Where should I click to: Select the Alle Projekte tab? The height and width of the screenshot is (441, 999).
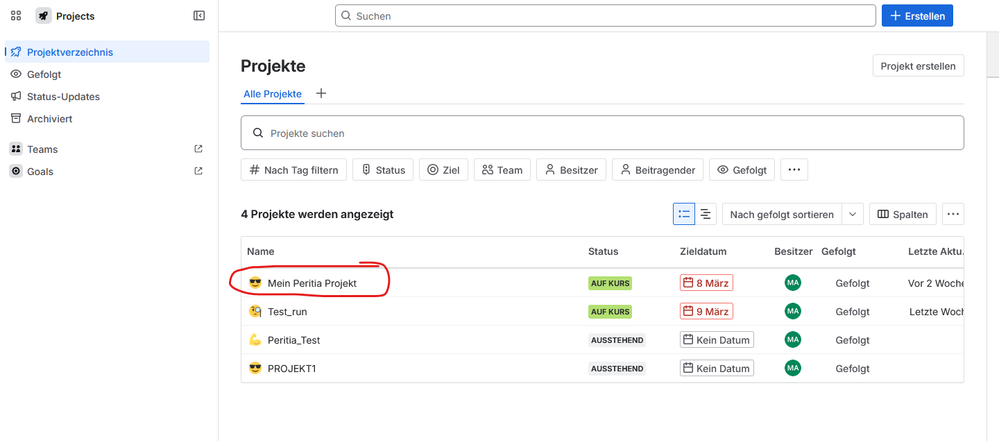click(273, 94)
